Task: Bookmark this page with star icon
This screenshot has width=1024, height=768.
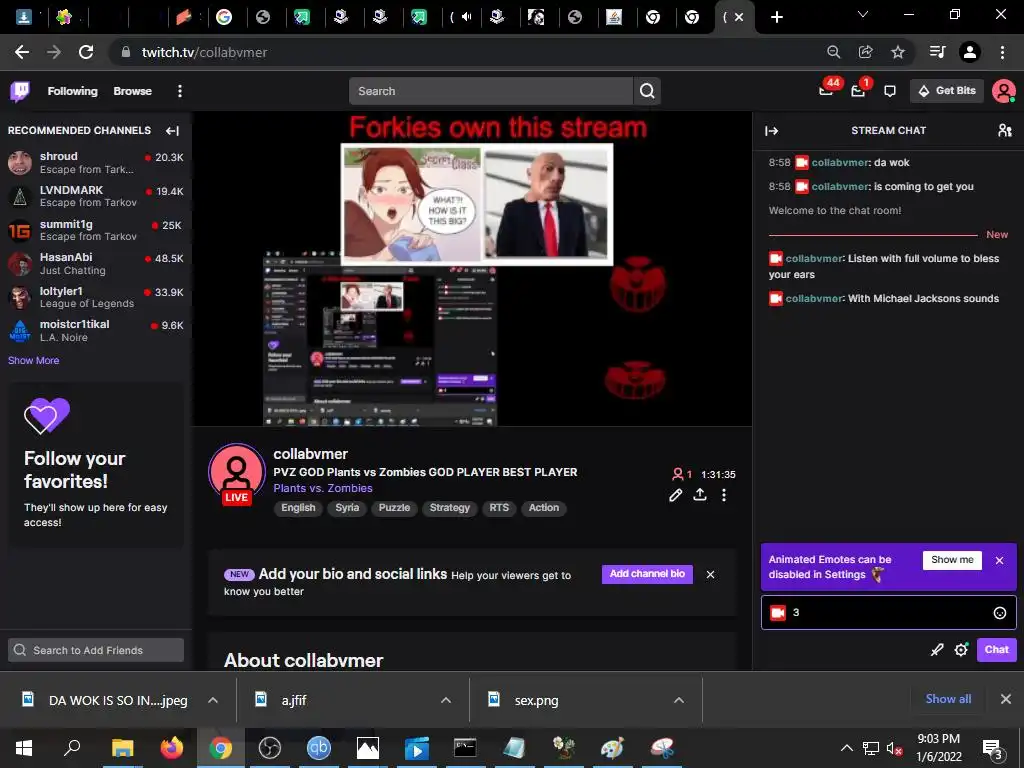Action: point(898,52)
